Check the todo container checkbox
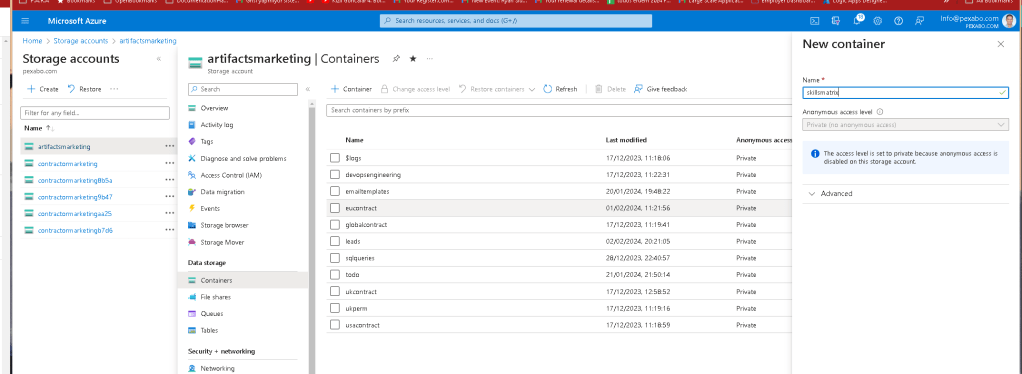 [x=335, y=275]
